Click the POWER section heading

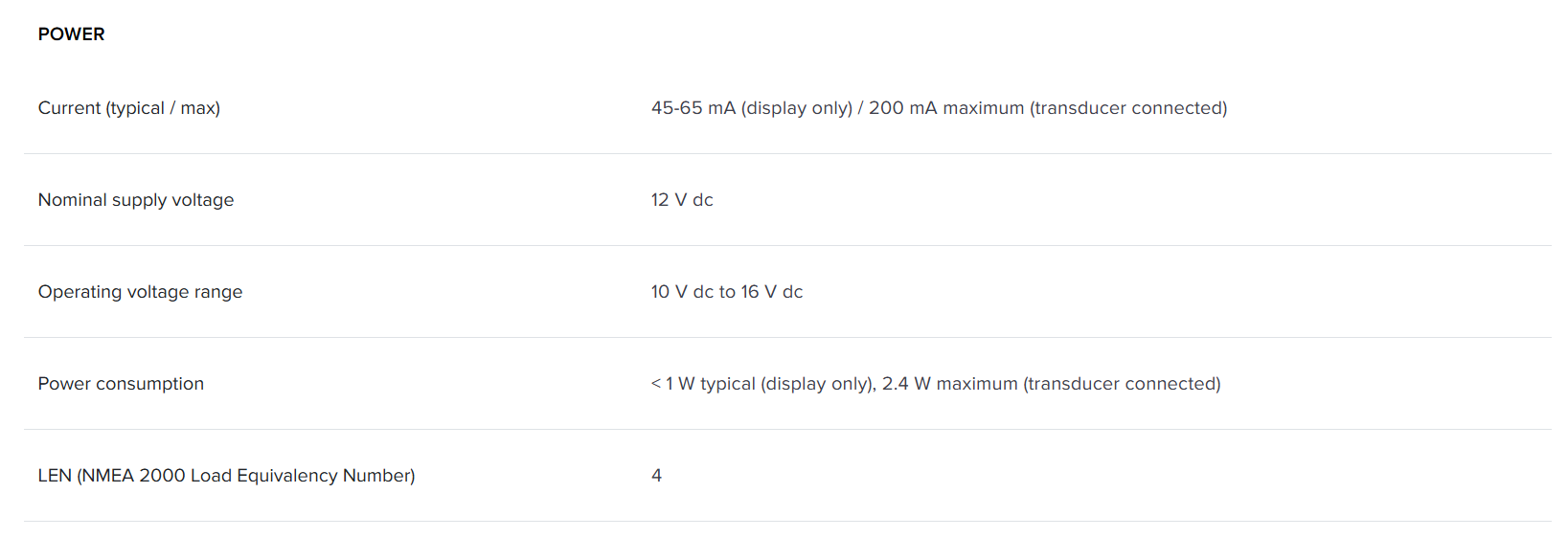pos(71,34)
